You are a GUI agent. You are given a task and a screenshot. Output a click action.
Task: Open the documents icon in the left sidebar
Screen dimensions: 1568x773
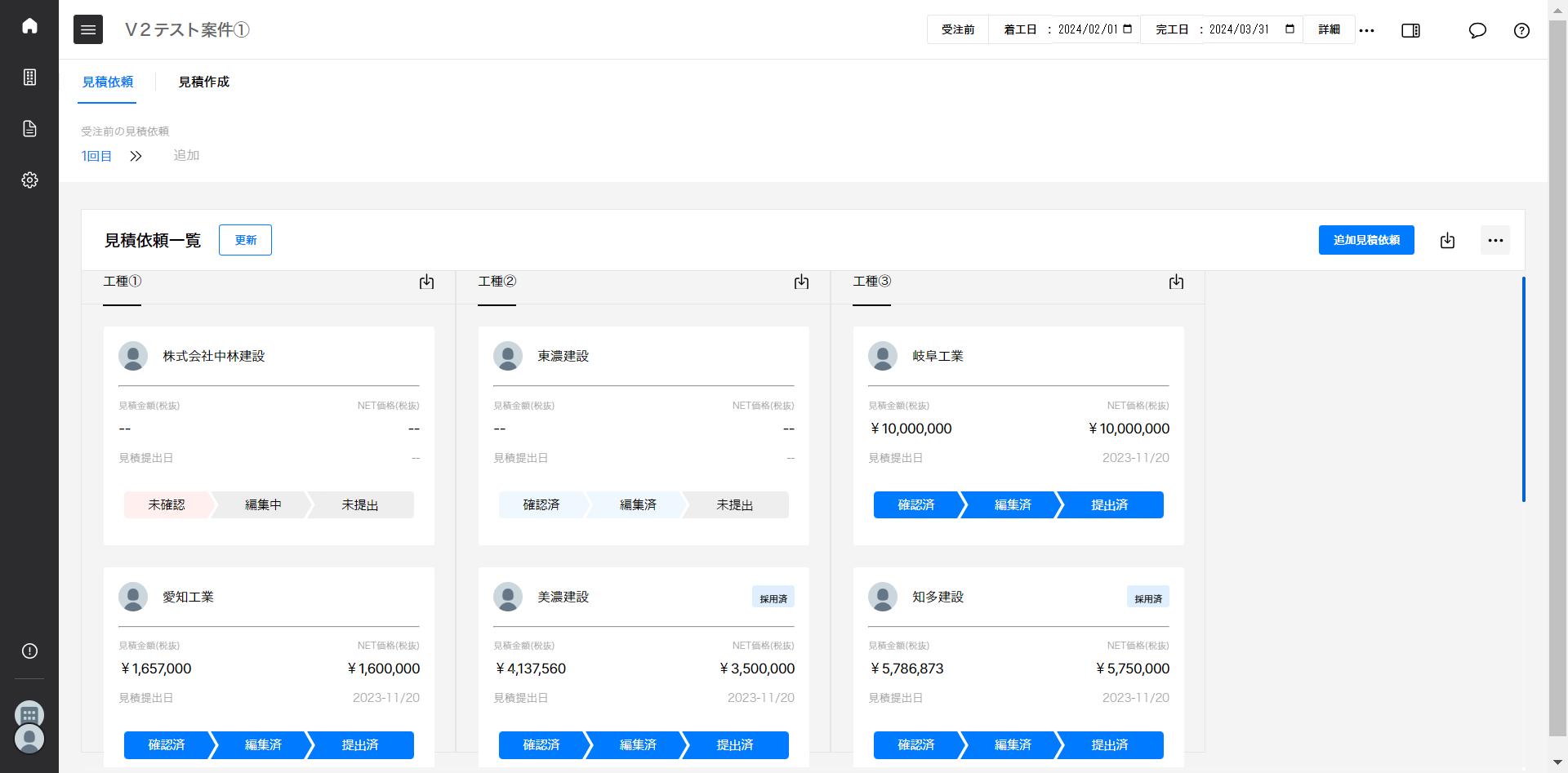(29, 128)
